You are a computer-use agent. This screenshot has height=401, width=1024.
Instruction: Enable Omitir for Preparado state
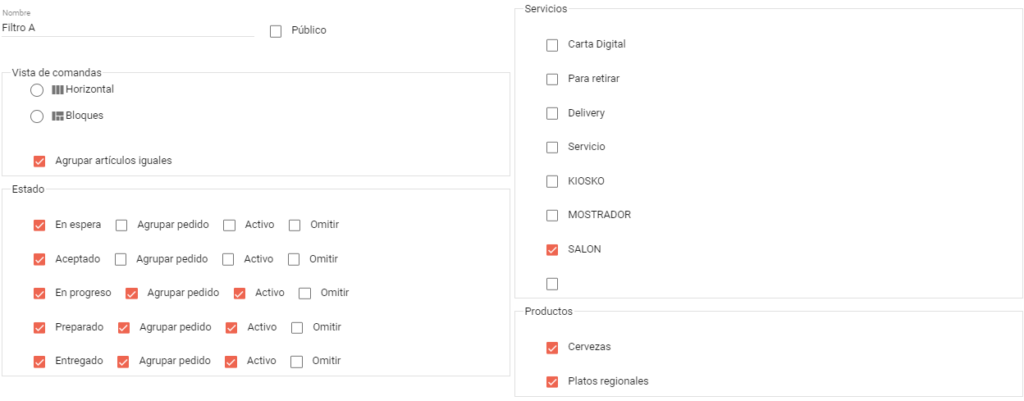pyautogui.click(x=297, y=327)
